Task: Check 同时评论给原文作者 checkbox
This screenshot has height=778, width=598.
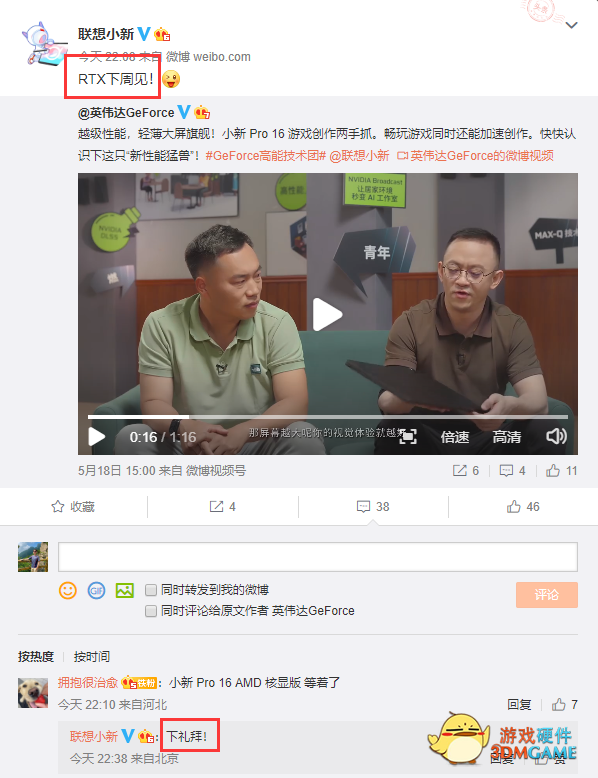Action: tap(151, 611)
